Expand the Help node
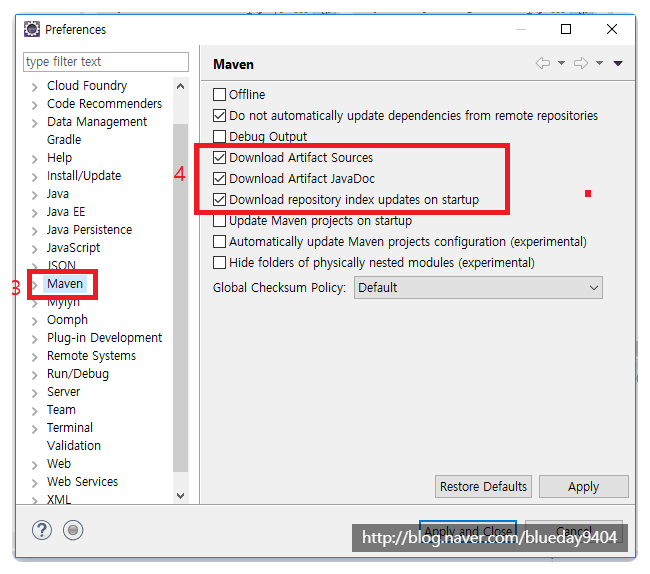The height and width of the screenshot is (574, 650). tap(35, 159)
